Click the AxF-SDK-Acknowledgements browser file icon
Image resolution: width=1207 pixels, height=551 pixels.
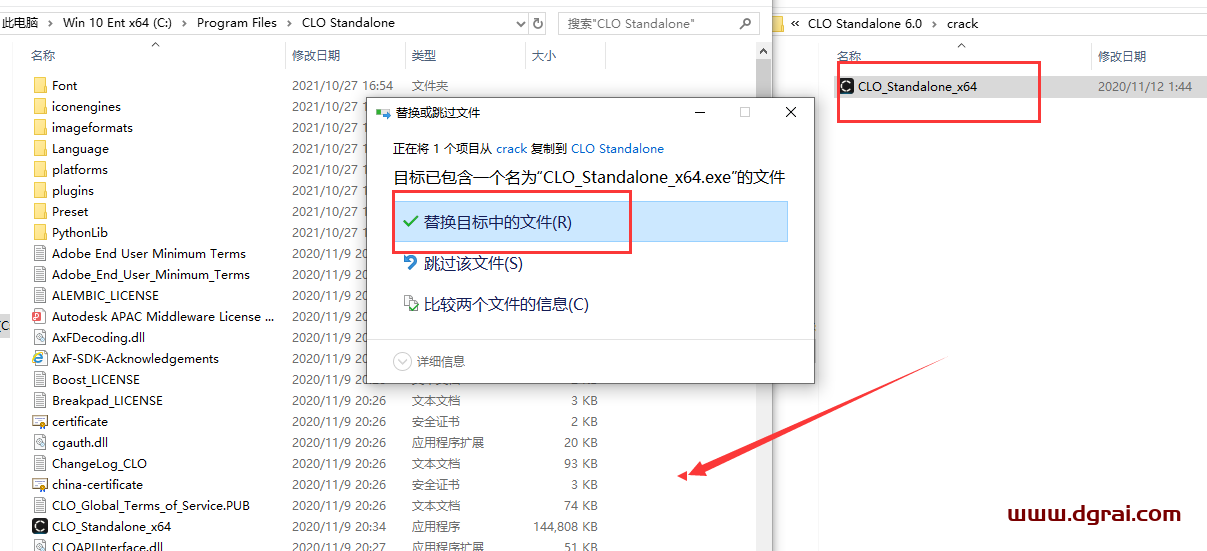(40, 359)
